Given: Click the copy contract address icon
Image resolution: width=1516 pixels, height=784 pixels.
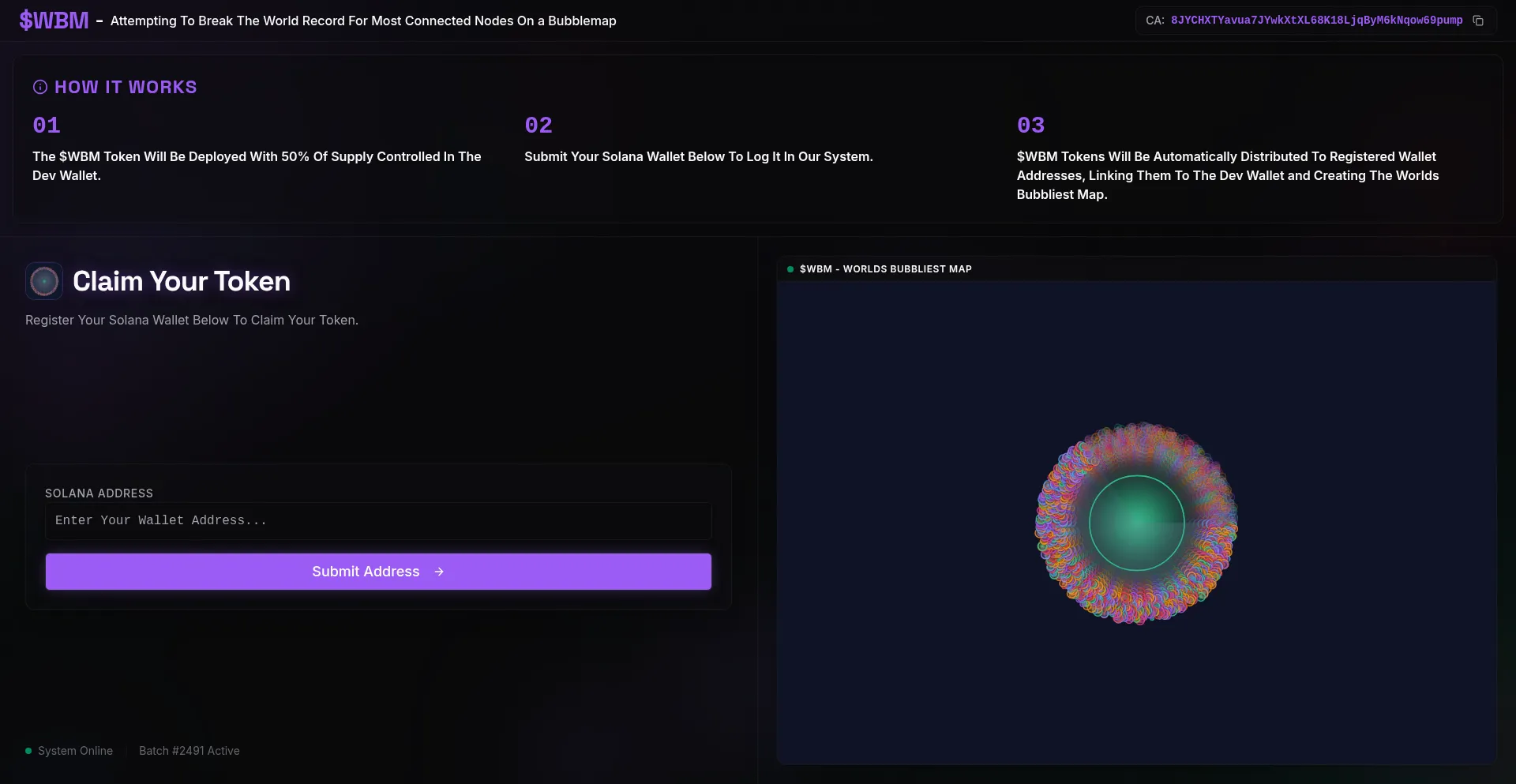Looking at the screenshot, I should coord(1478,21).
